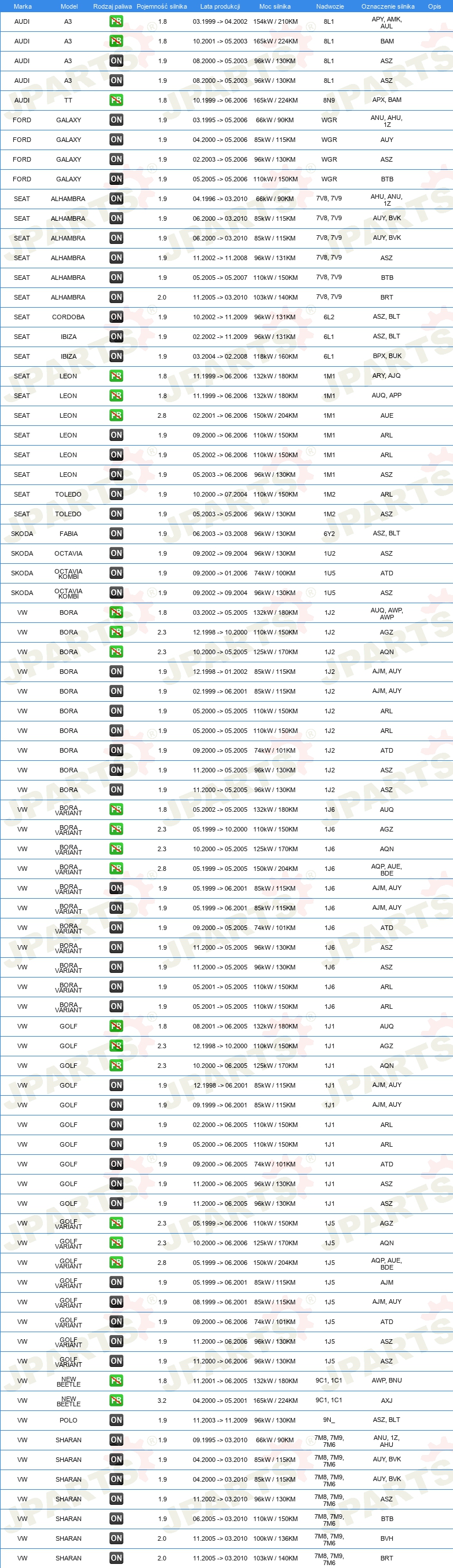Viewport: 453px width, 1568px height.
Task: Click the AXJ engine code
Action: click(386, 1401)
